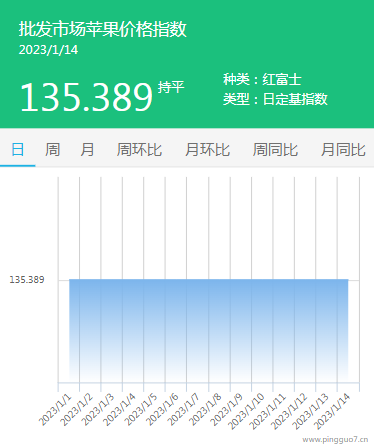The image size is (374, 448).
Task: Click the x-axis label 2023/1/1
Action: (x=55, y=409)
